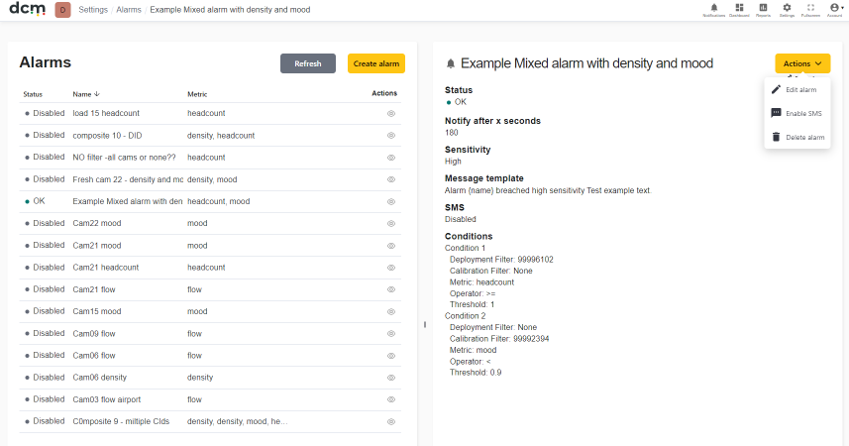Select Enable SMS from Actions menu
The height and width of the screenshot is (446, 849).
point(798,114)
